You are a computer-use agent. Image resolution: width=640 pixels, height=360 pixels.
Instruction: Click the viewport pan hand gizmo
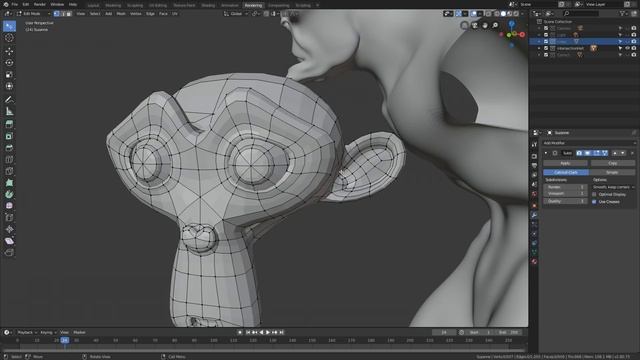point(485,25)
